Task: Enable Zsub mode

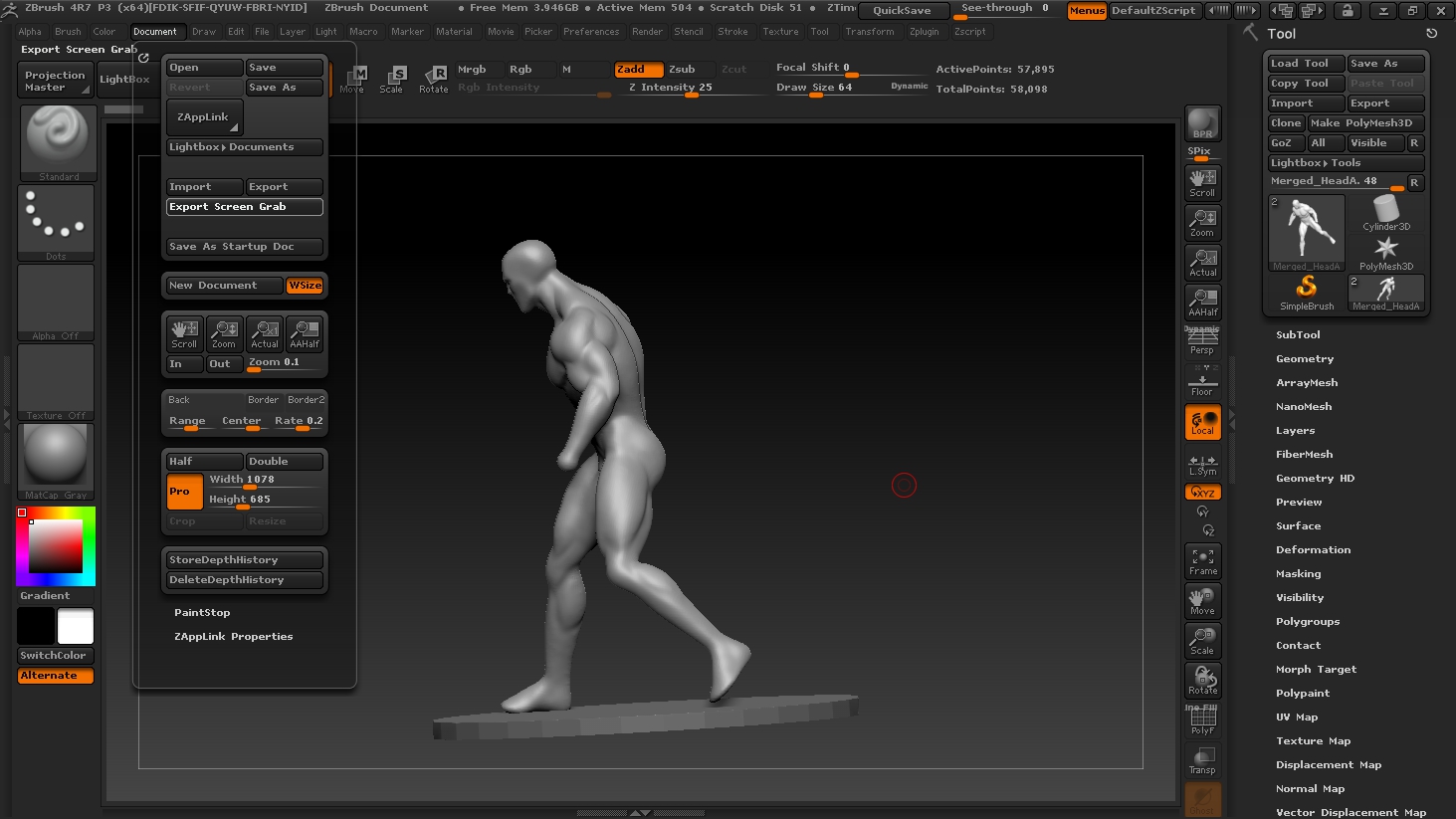Action: point(690,69)
